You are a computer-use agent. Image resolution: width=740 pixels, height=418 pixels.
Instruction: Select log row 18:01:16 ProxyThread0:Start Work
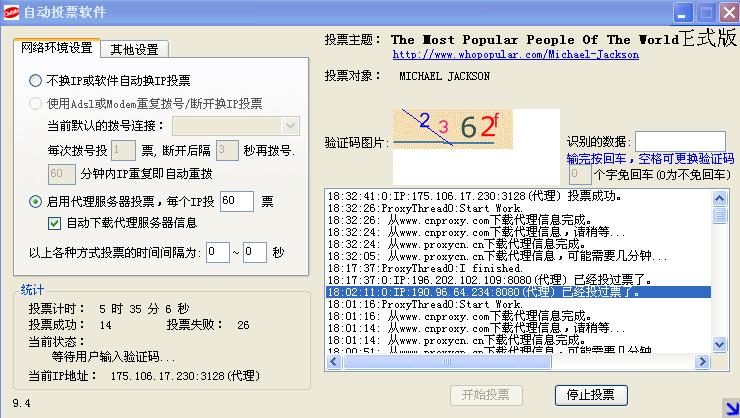tap(519, 304)
